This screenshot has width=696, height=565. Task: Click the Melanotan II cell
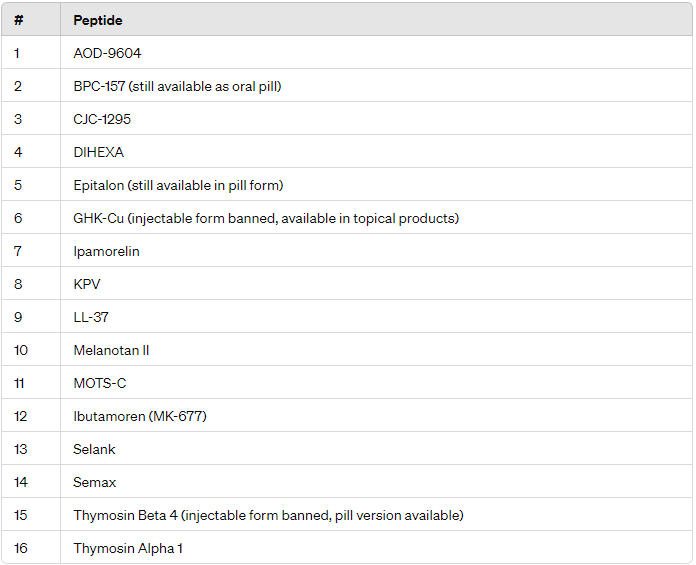[x=111, y=350]
